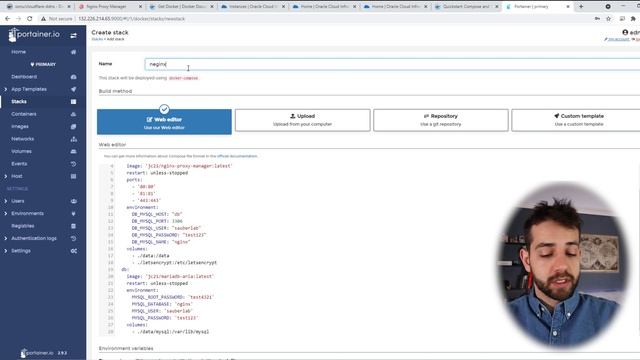Expand the Host sidebar chevron
640x360 pixels.
(6, 176)
